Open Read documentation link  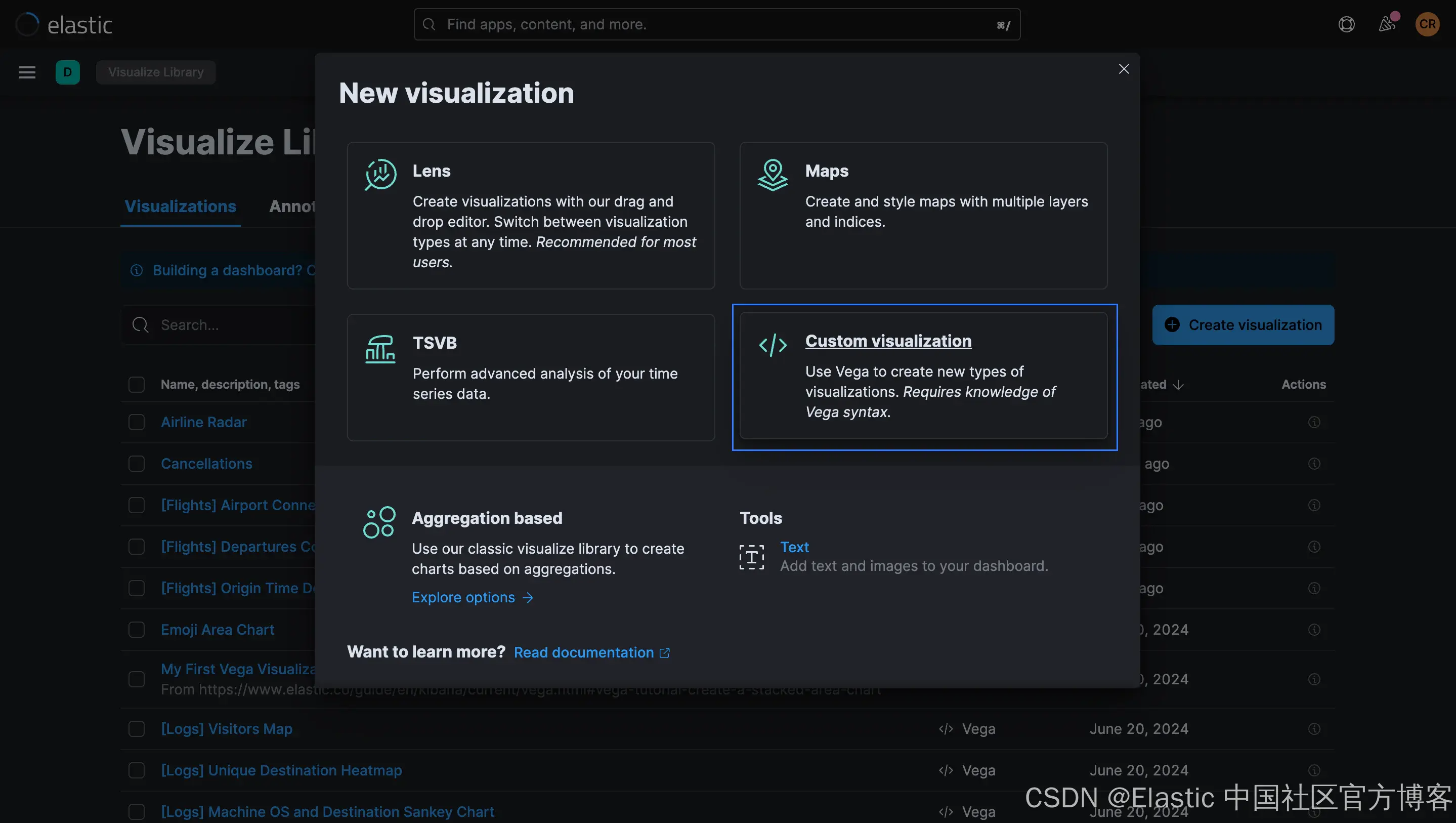(592, 652)
